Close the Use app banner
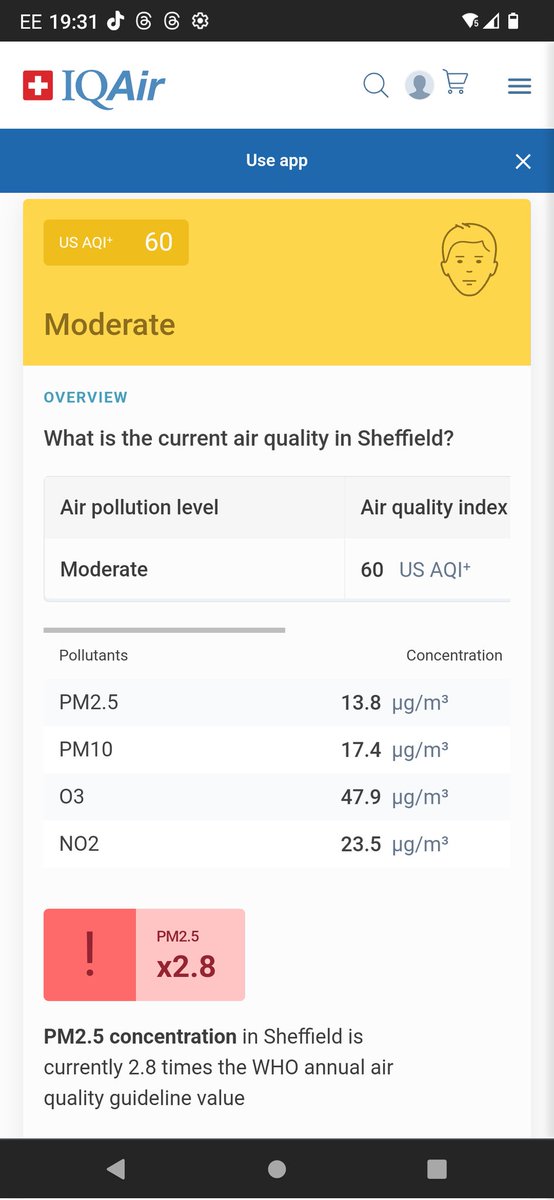This screenshot has width=554, height=1200. pos(523,161)
